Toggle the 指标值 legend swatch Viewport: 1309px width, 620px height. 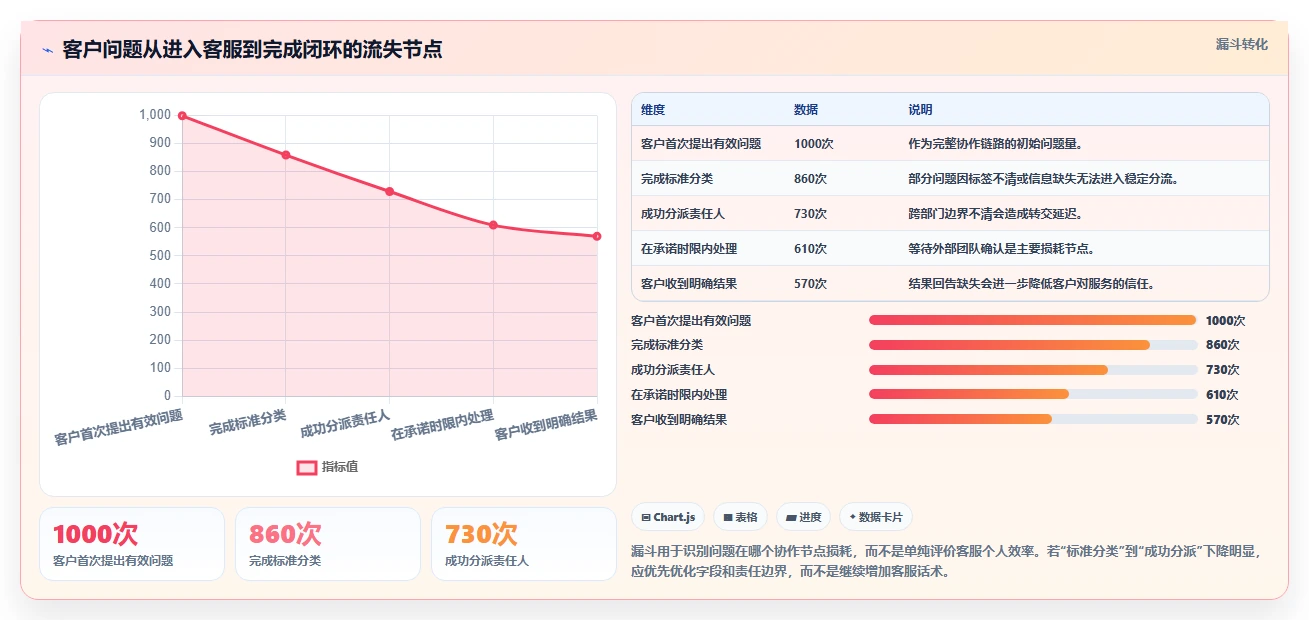(306, 467)
